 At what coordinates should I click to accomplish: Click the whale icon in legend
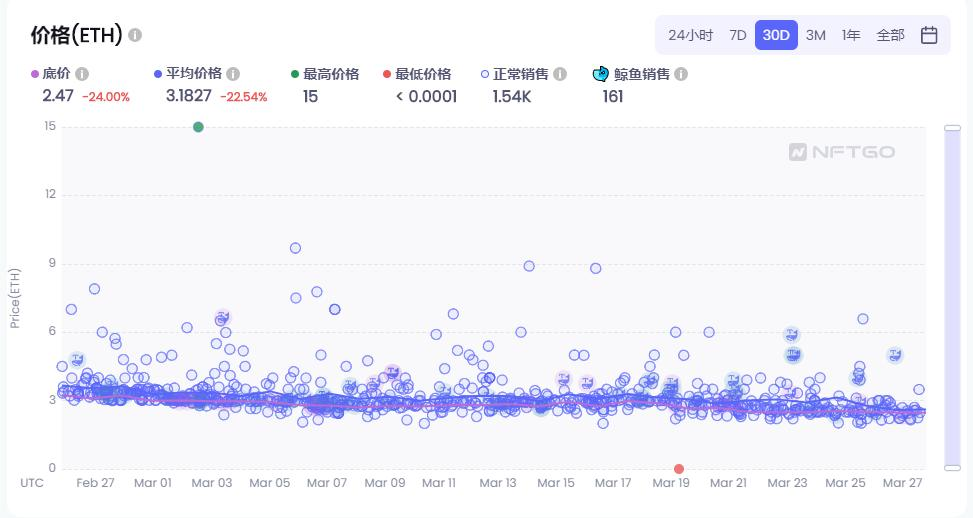coord(600,74)
